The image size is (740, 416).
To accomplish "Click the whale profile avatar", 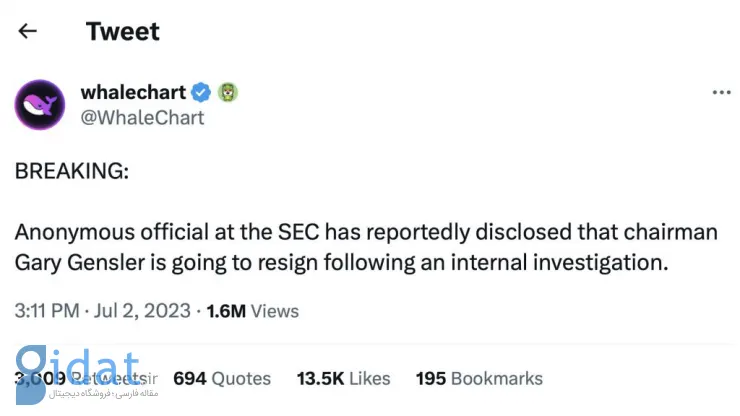I will pyautogui.click(x=40, y=104).
